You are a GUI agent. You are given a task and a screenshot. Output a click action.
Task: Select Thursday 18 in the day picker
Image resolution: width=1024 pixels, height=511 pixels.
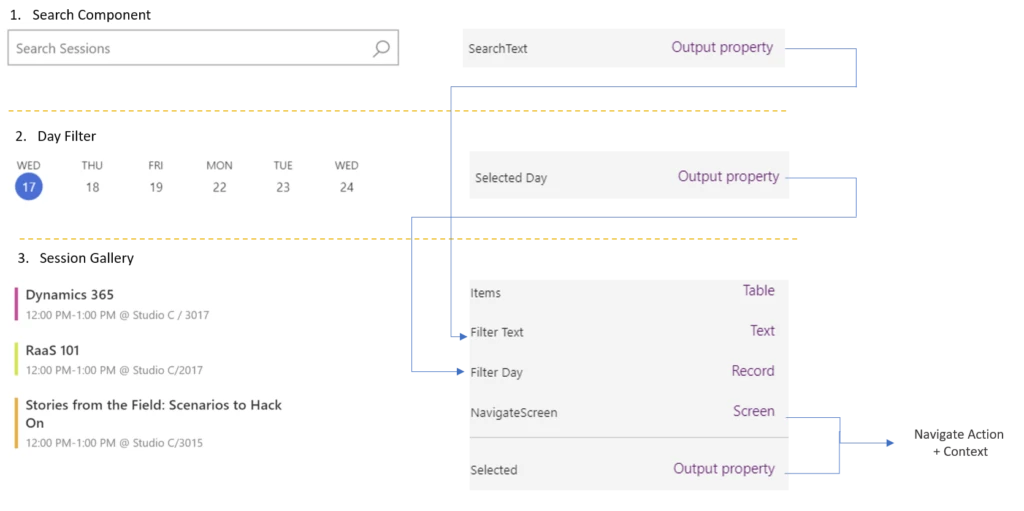coord(92,186)
